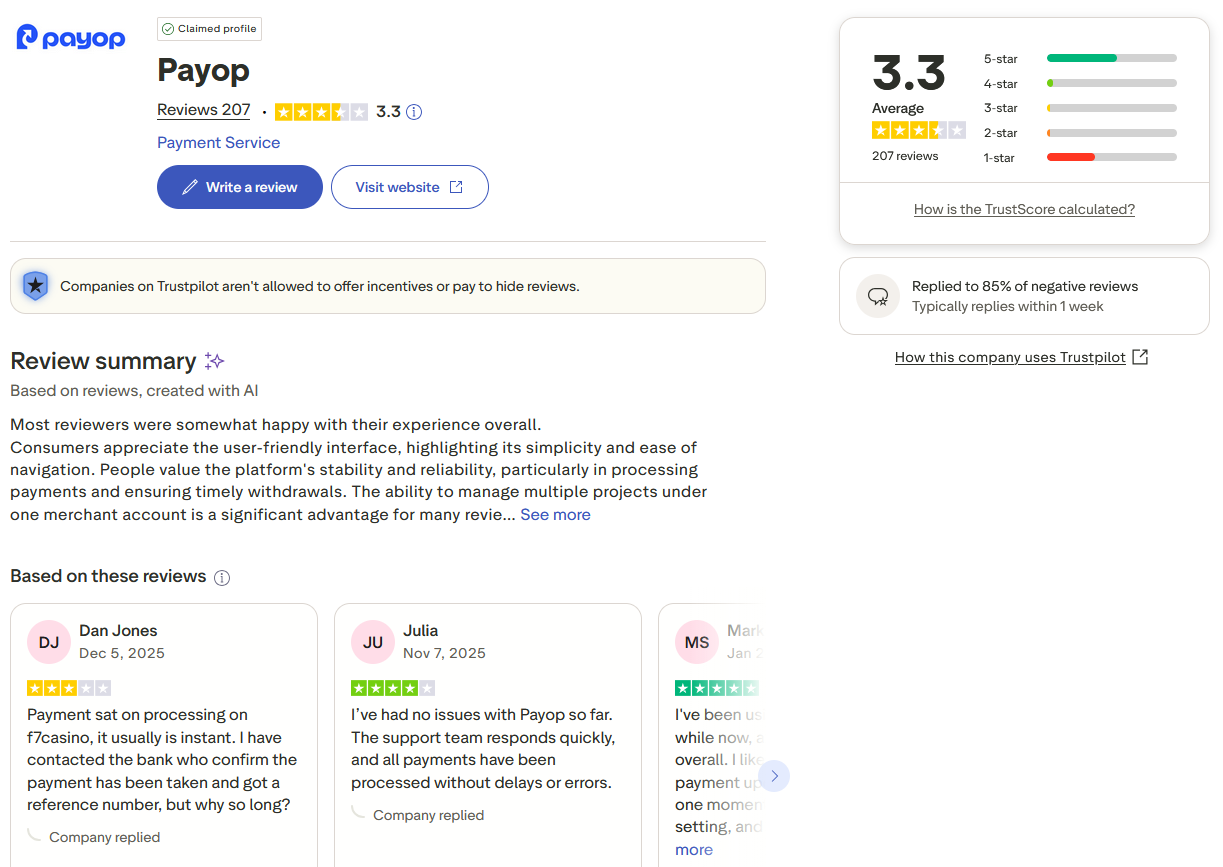
Task: Click the MS reviewer avatar
Action: pos(697,642)
